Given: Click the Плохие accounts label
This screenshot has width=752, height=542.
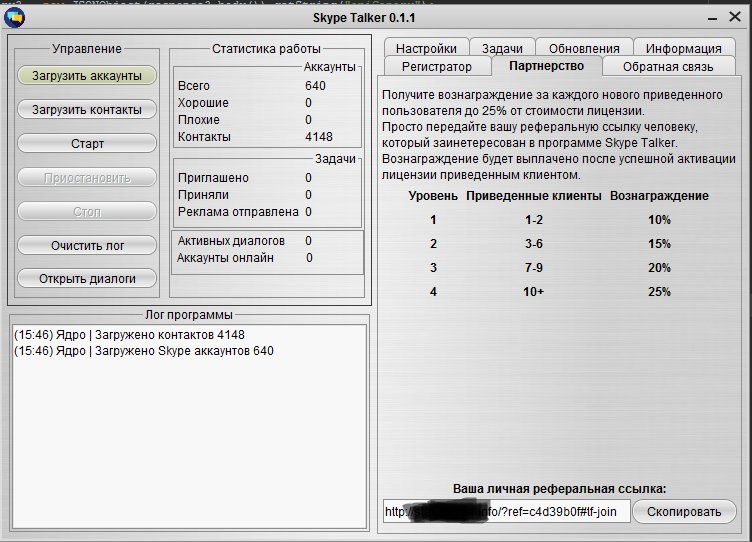Looking at the screenshot, I should click(199, 120).
